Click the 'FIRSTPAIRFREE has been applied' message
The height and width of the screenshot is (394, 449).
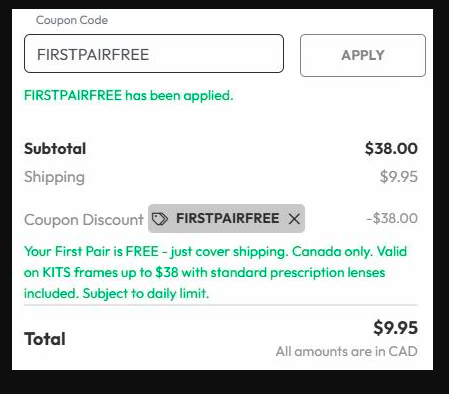pos(129,96)
